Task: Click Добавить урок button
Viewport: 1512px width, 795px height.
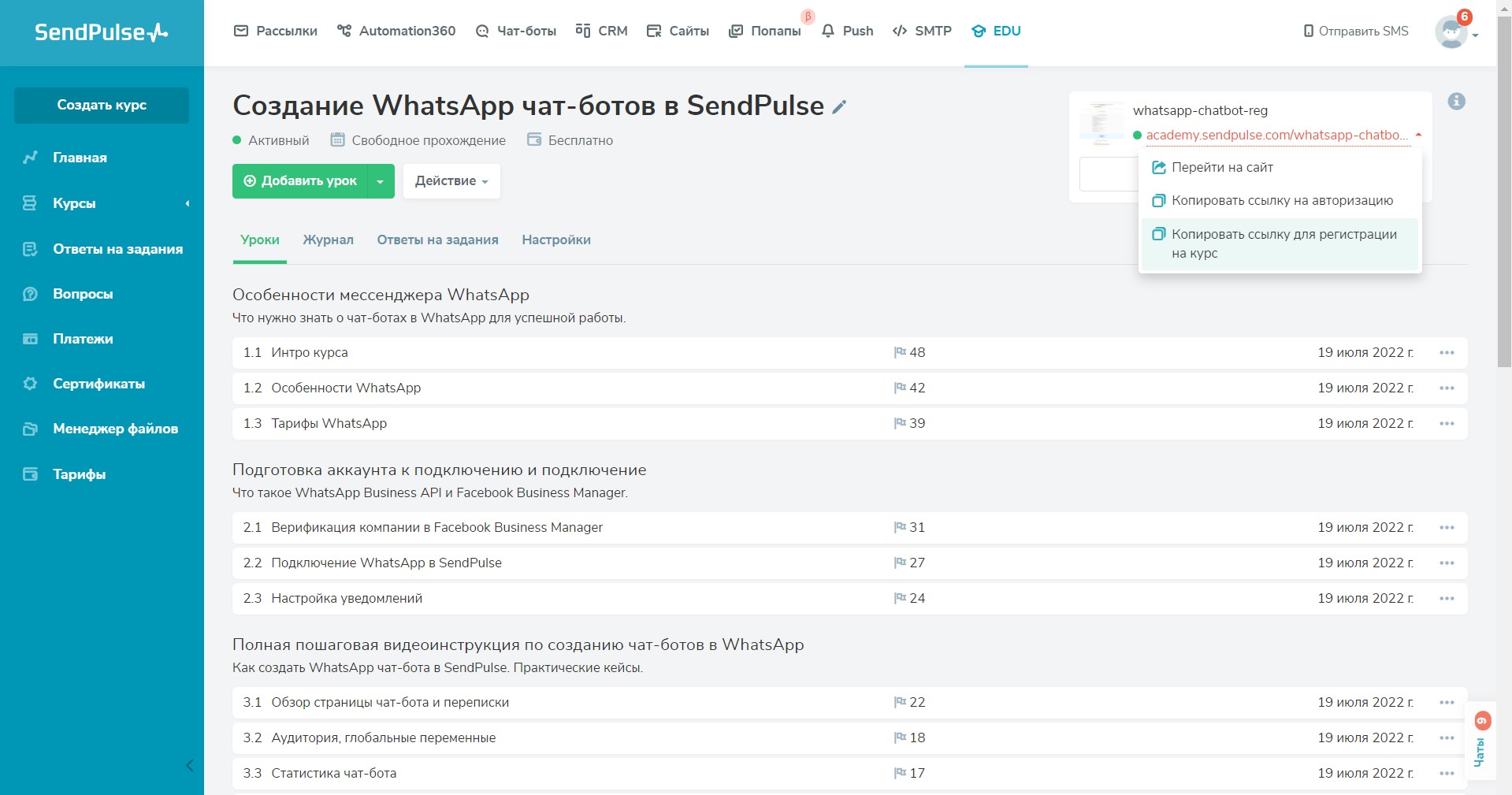Action: (x=299, y=180)
